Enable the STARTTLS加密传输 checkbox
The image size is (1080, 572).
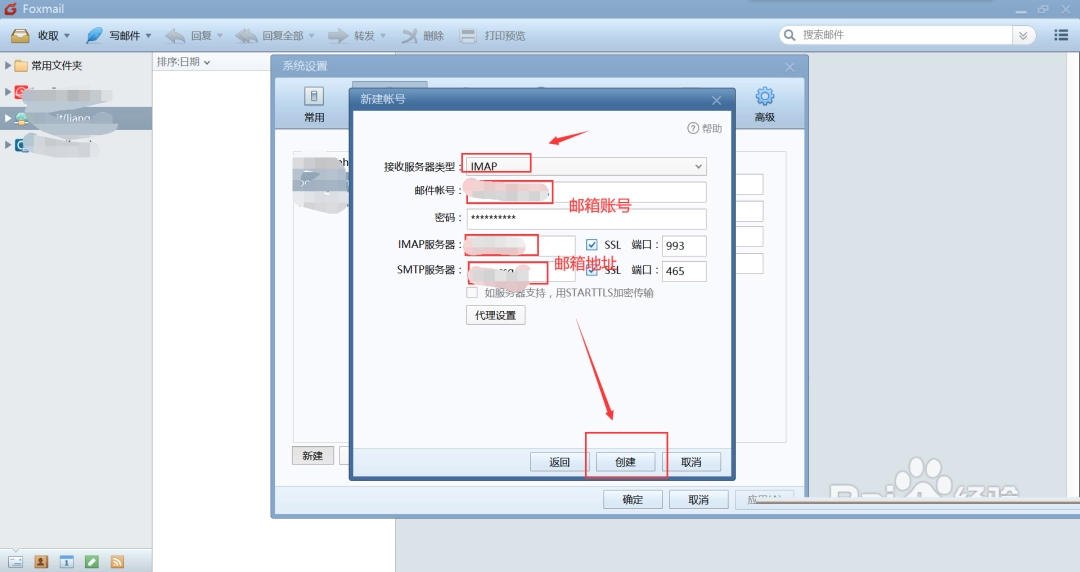(472, 293)
